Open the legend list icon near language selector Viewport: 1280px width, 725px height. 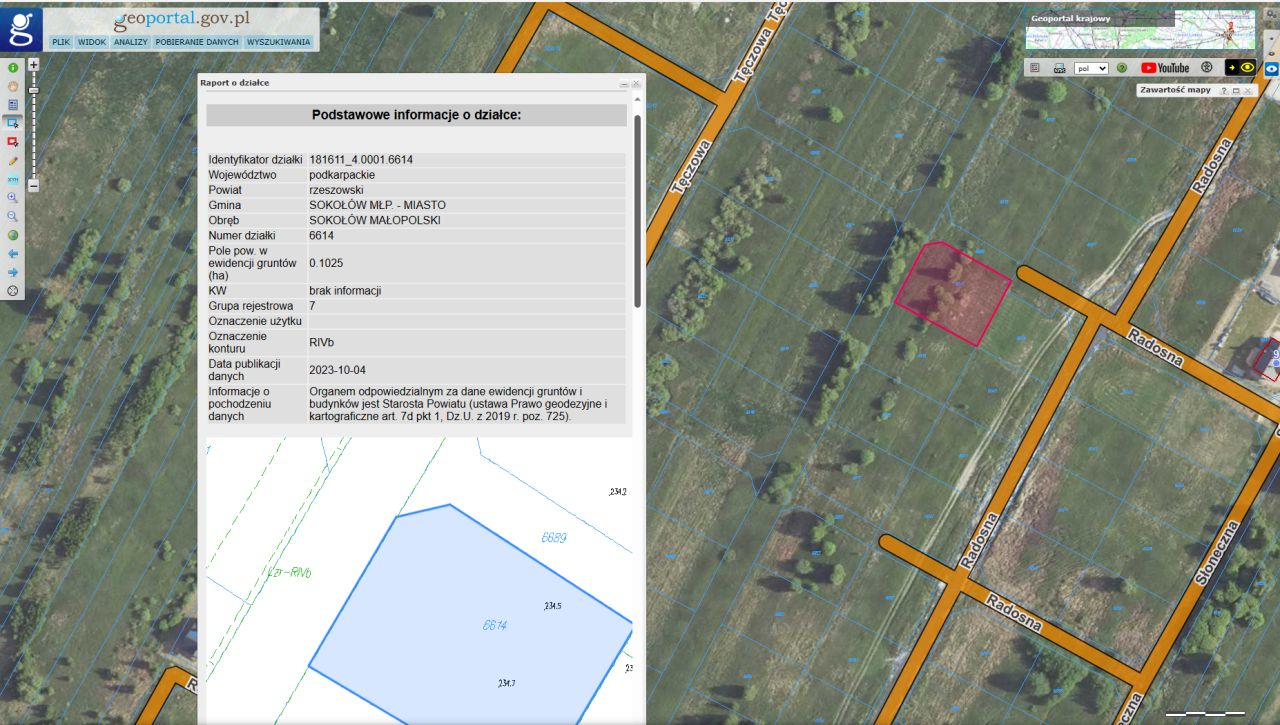(x=1036, y=68)
